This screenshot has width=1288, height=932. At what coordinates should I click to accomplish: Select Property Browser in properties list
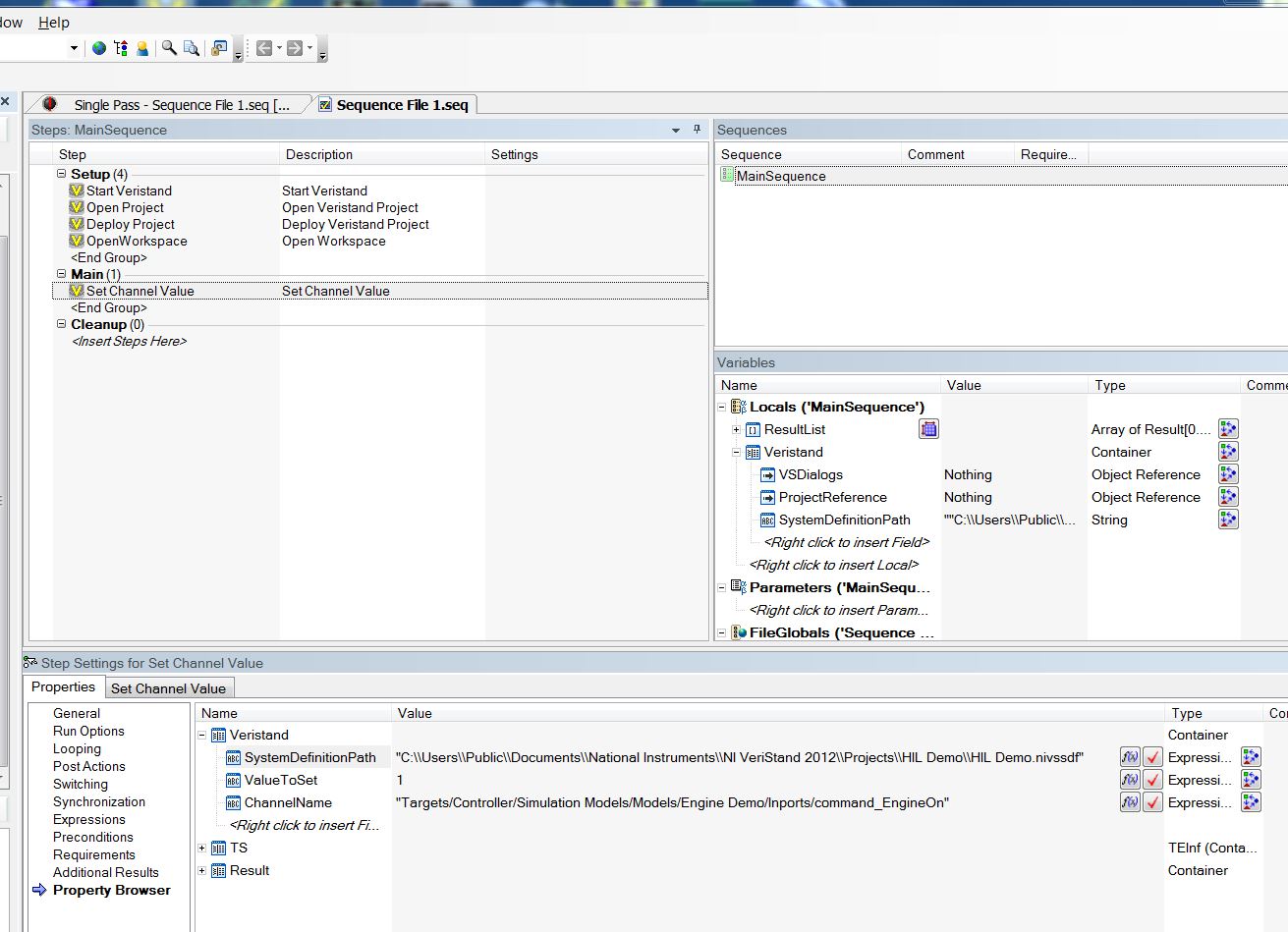pos(112,890)
